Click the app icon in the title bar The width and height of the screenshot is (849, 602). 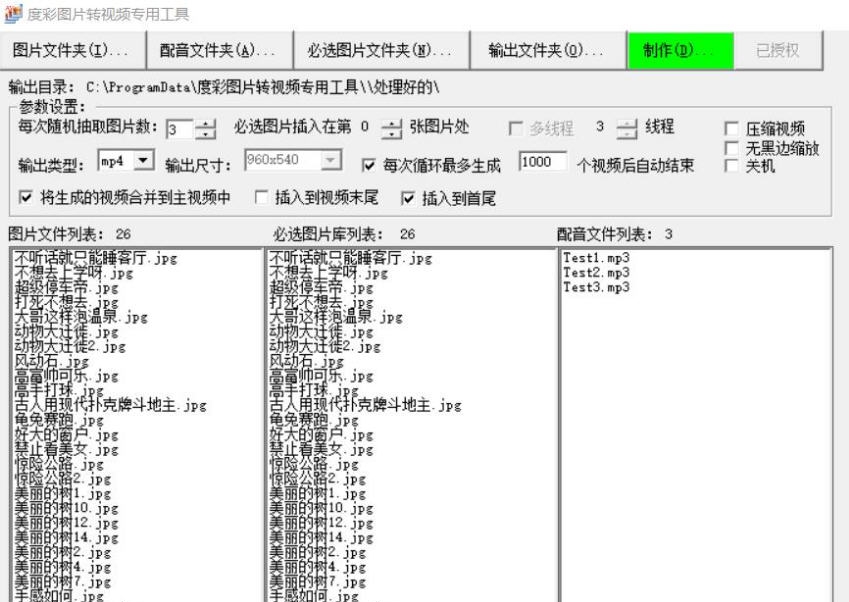coord(10,12)
